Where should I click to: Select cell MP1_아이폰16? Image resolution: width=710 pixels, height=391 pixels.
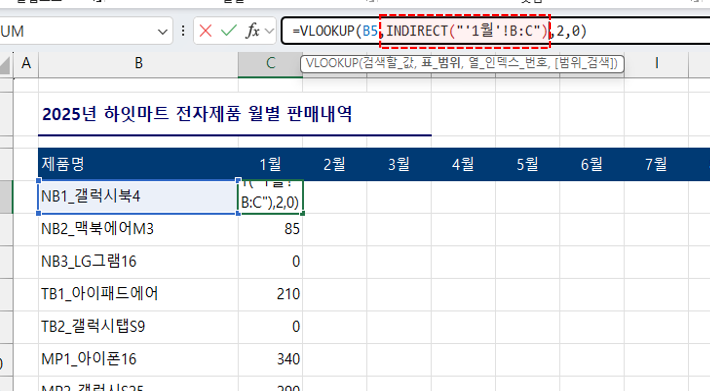click(x=139, y=359)
